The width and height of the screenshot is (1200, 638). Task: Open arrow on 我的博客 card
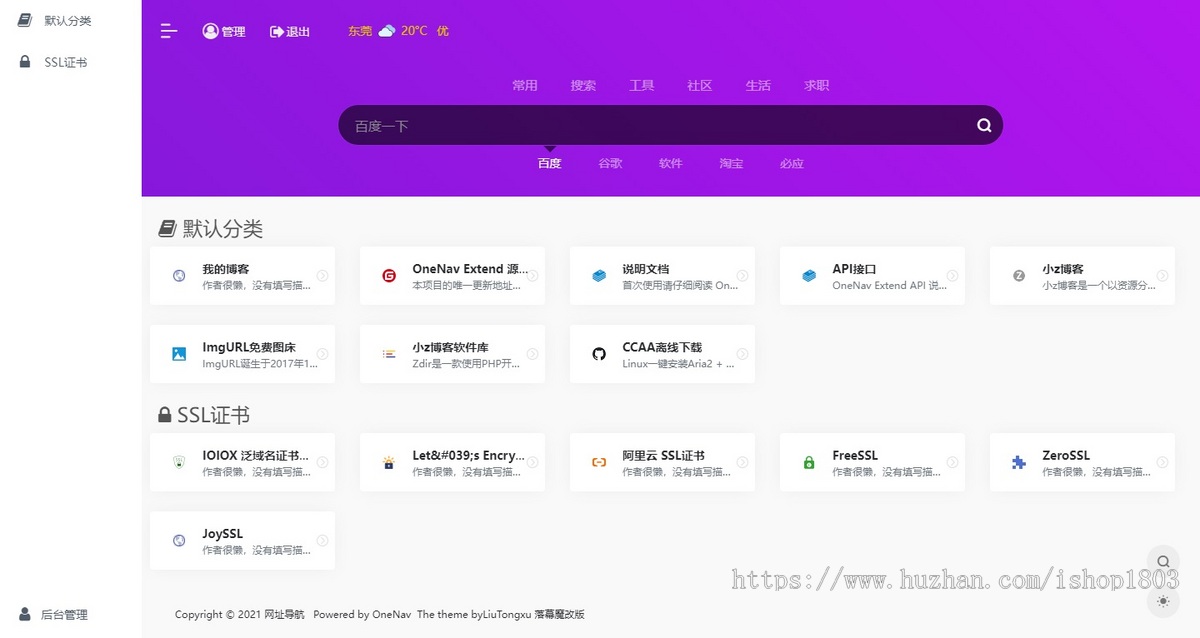pos(322,276)
